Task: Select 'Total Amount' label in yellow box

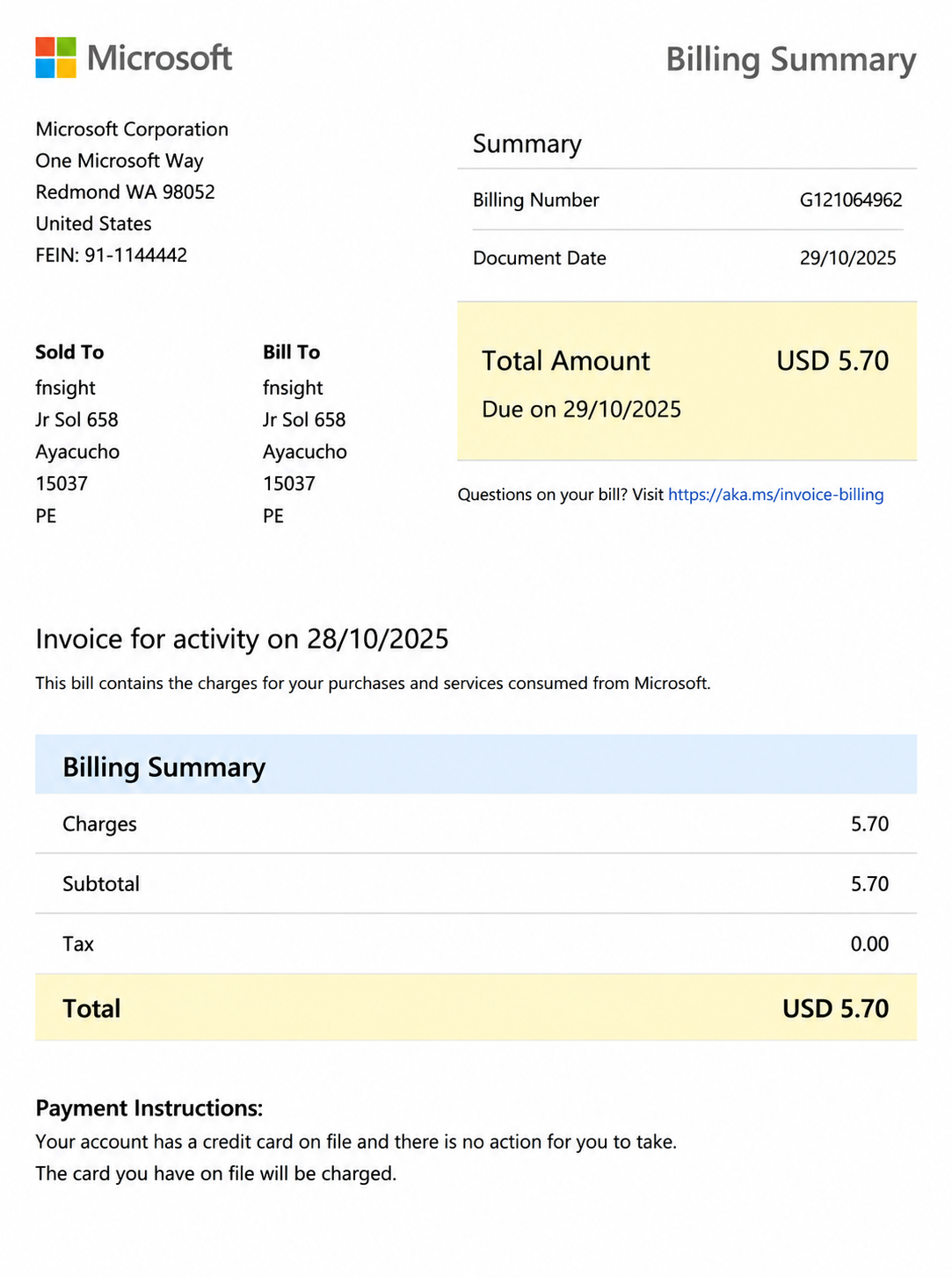Action: [x=566, y=361]
